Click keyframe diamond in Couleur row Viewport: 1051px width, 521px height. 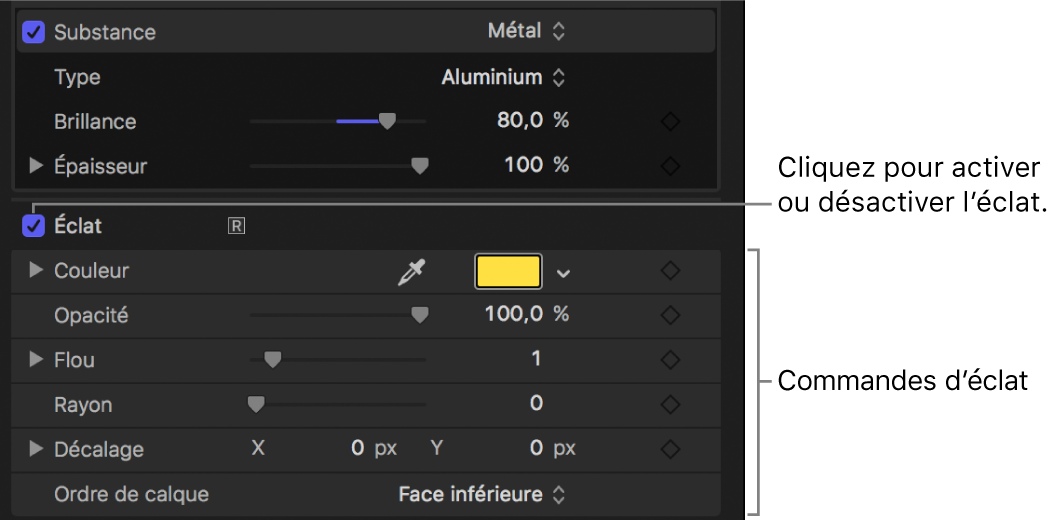670,271
